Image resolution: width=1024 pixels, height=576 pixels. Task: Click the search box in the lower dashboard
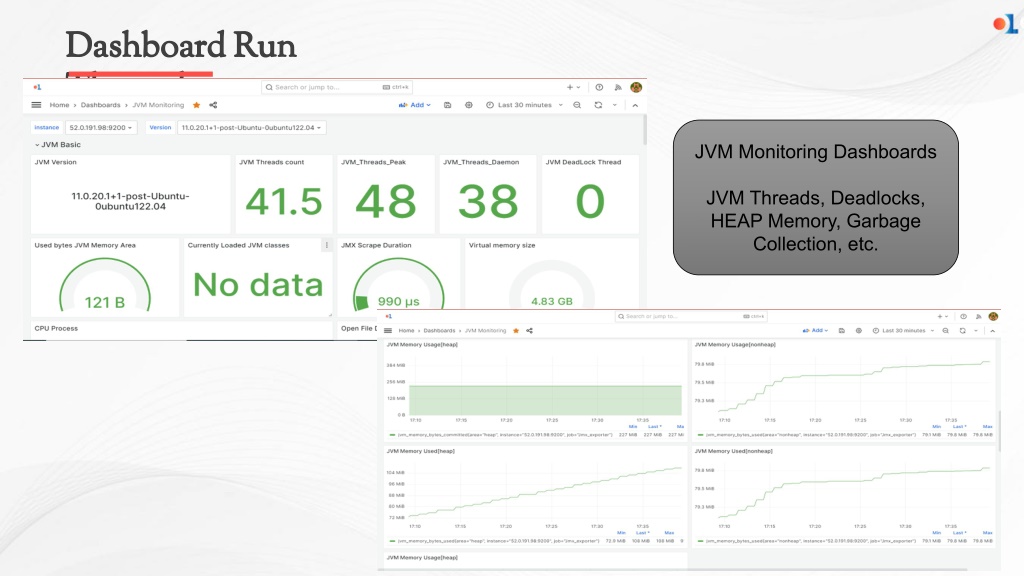(691, 316)
